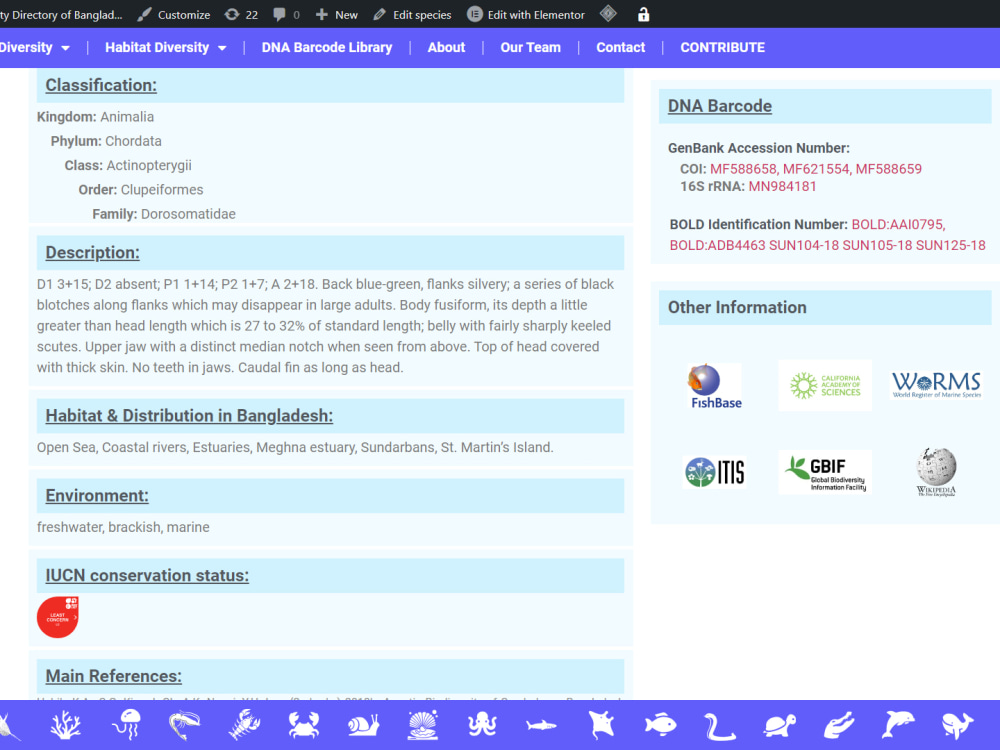The width and height of the screenshot is (1000, 750).
Task: Open California Academy of Sciences logo
Action: coord(825,385)
